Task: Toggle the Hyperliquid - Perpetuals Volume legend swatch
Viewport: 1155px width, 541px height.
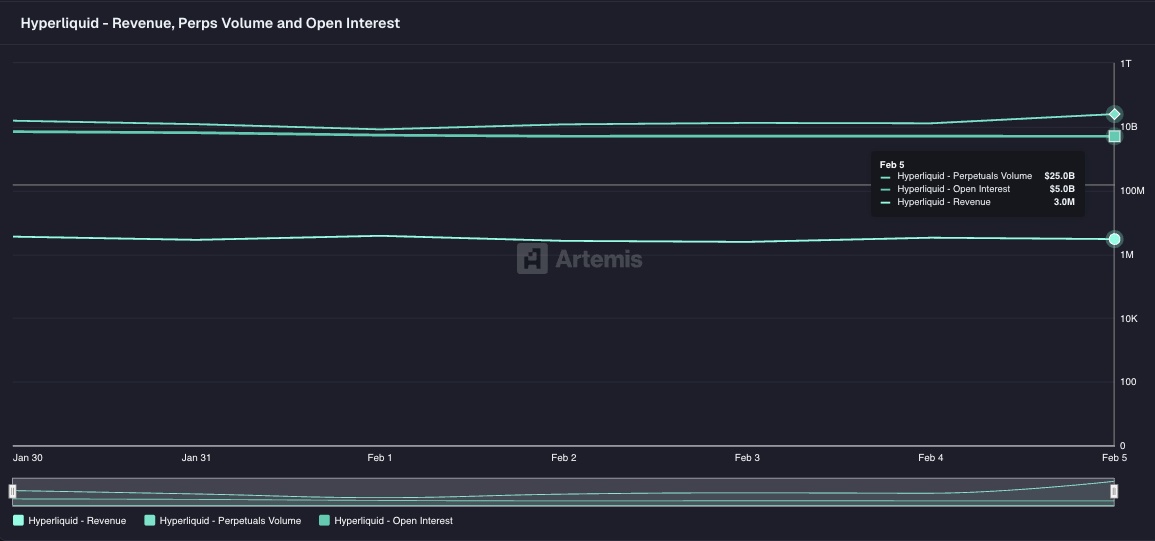Action: pos(150,520)
